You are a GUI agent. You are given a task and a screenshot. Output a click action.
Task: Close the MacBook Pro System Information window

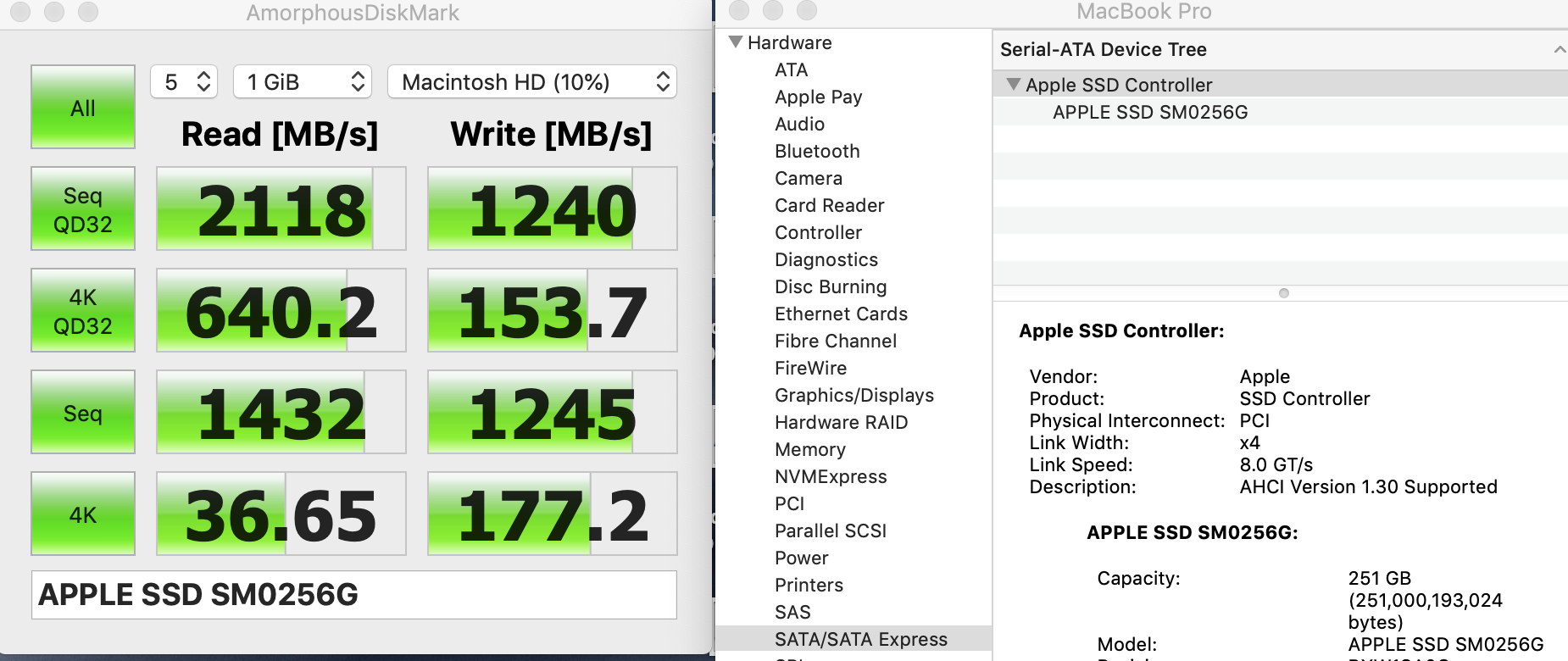[739, 10]
